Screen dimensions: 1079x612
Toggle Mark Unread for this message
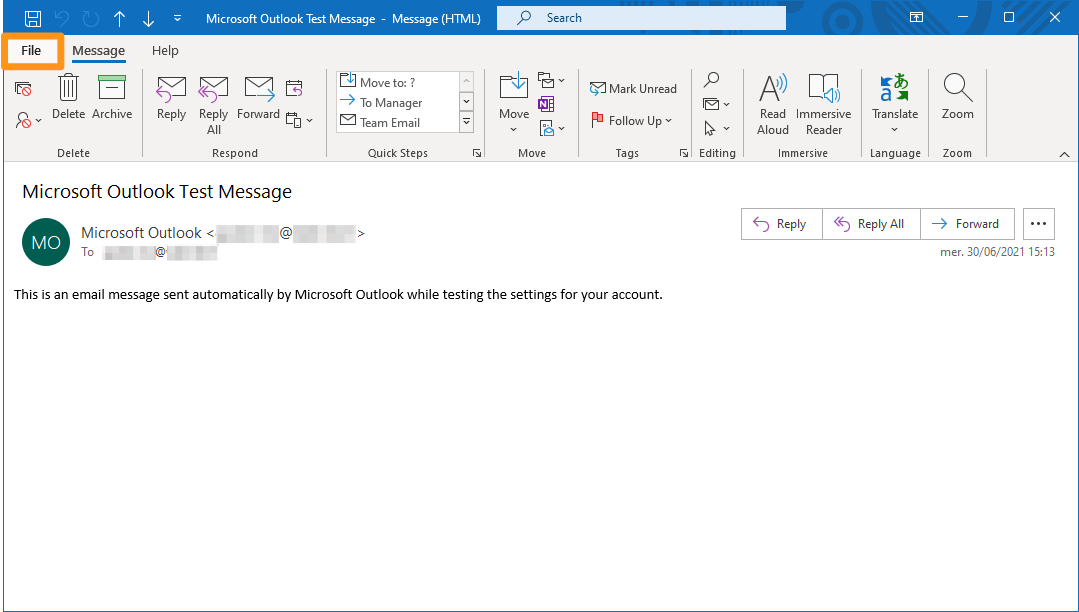point(634,88)
